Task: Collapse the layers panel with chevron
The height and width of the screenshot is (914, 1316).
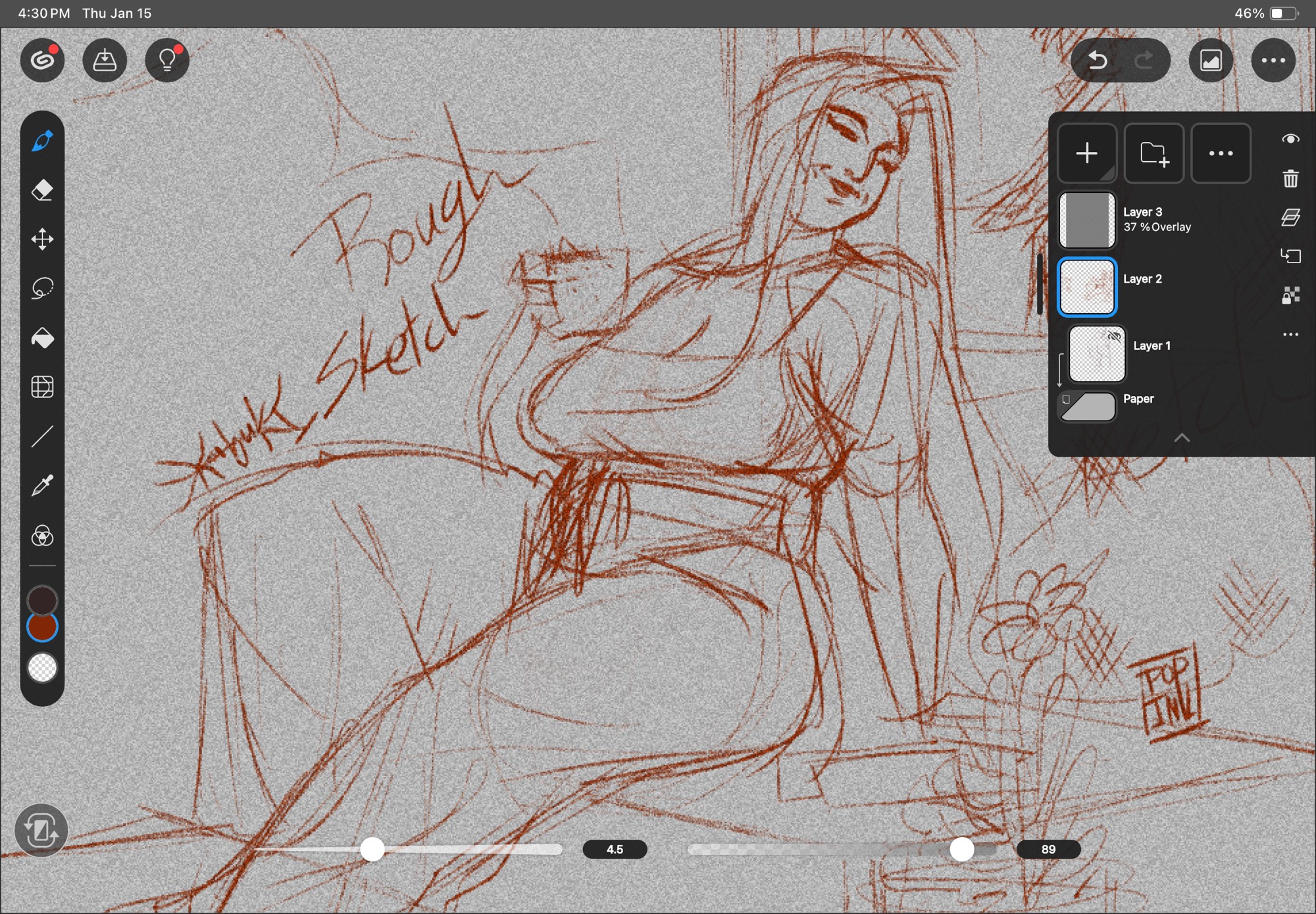Action: 1182,438
